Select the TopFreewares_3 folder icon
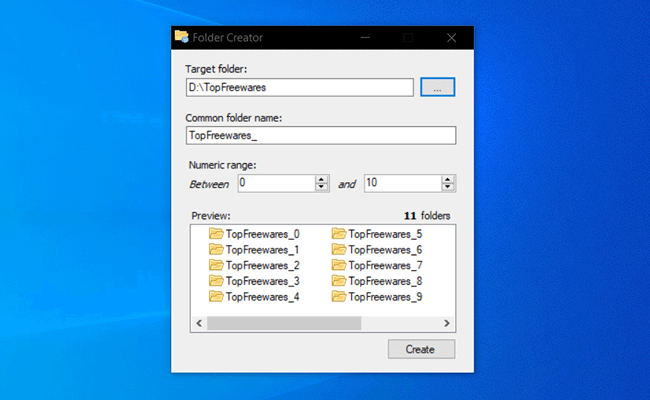 point(216,281)
